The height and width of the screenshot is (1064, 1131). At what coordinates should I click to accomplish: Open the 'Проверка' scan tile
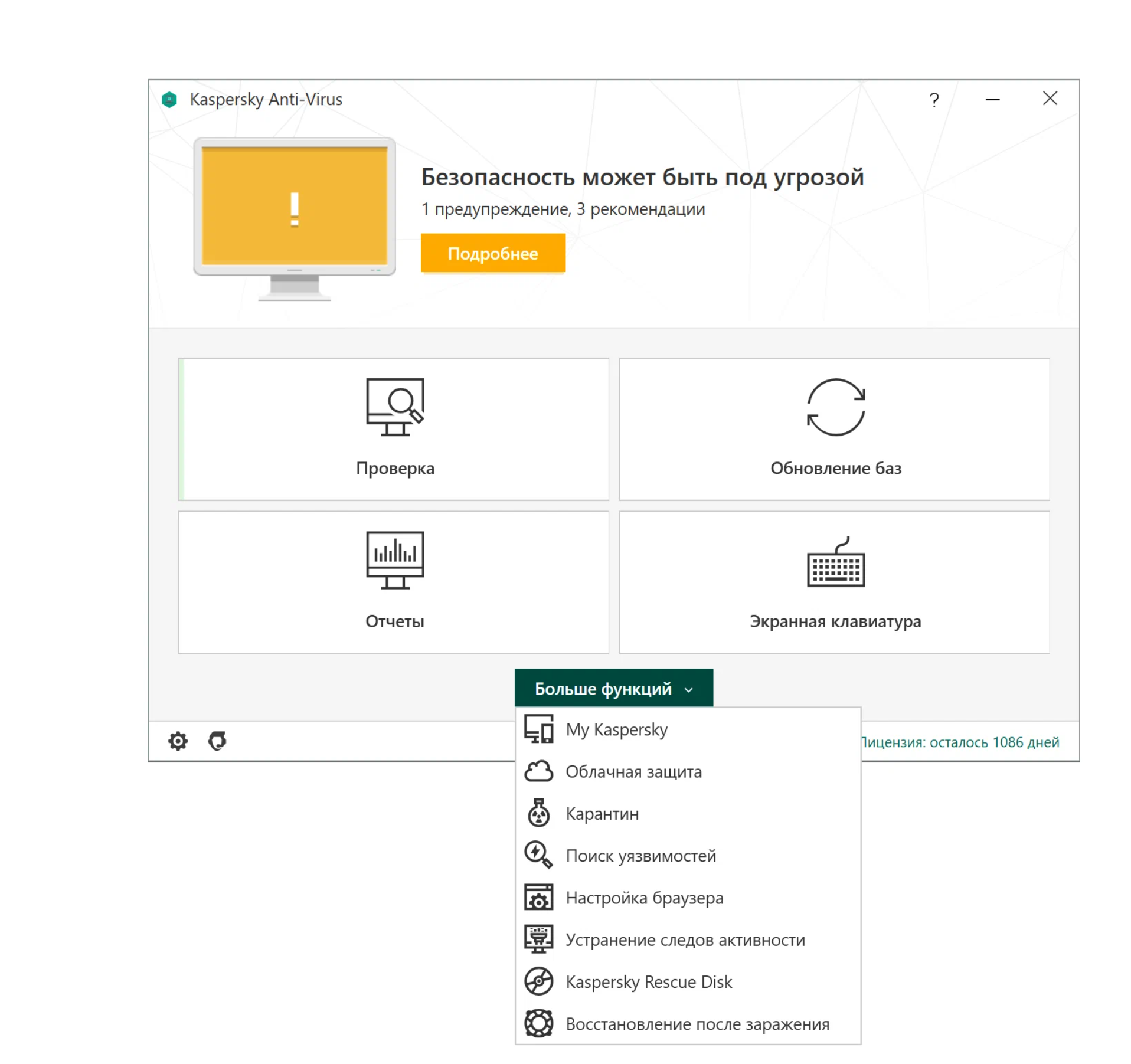click(394, 429)
